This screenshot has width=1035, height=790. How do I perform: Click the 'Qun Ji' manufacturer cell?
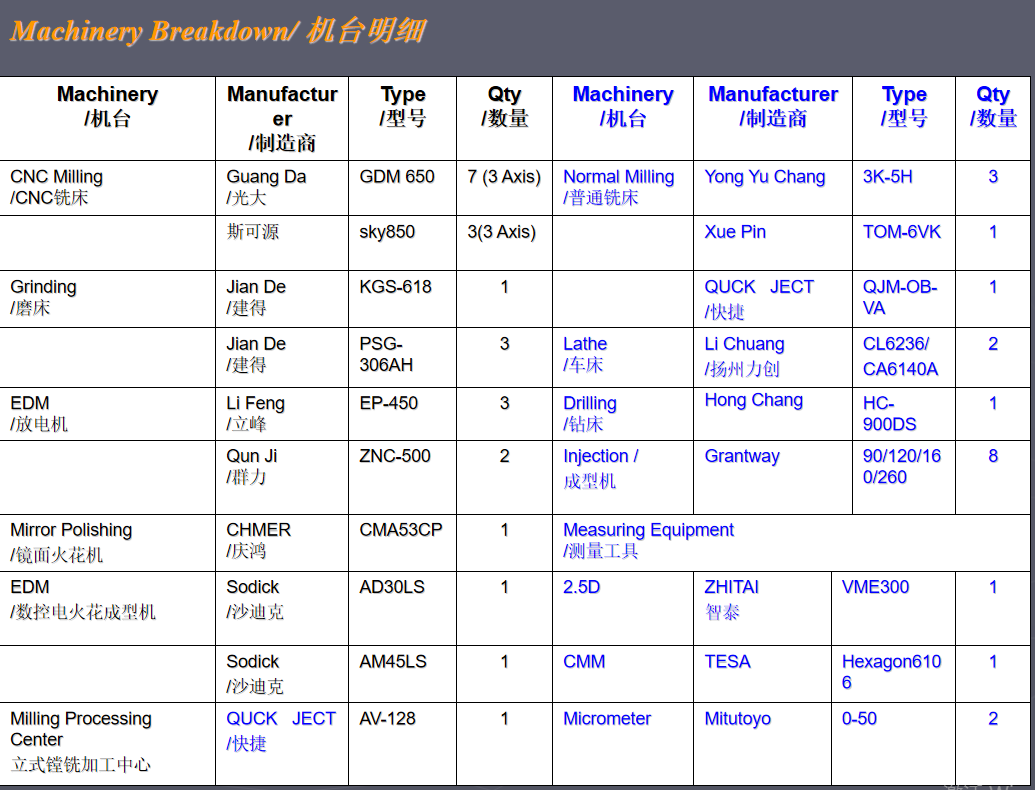click(x=282, y=477)
